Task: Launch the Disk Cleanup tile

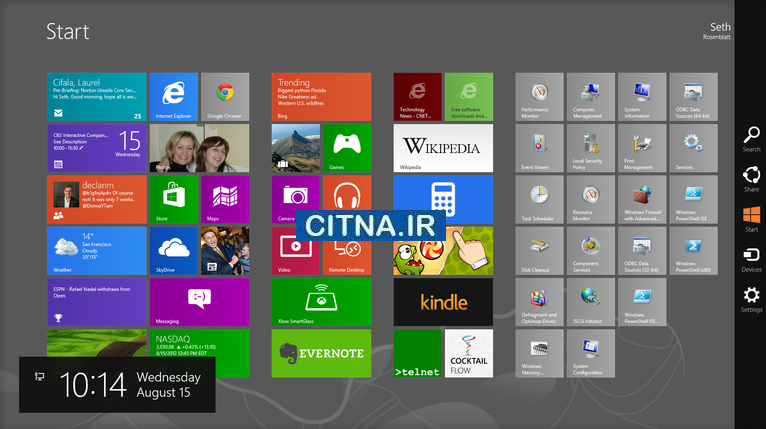Action: 540,250
